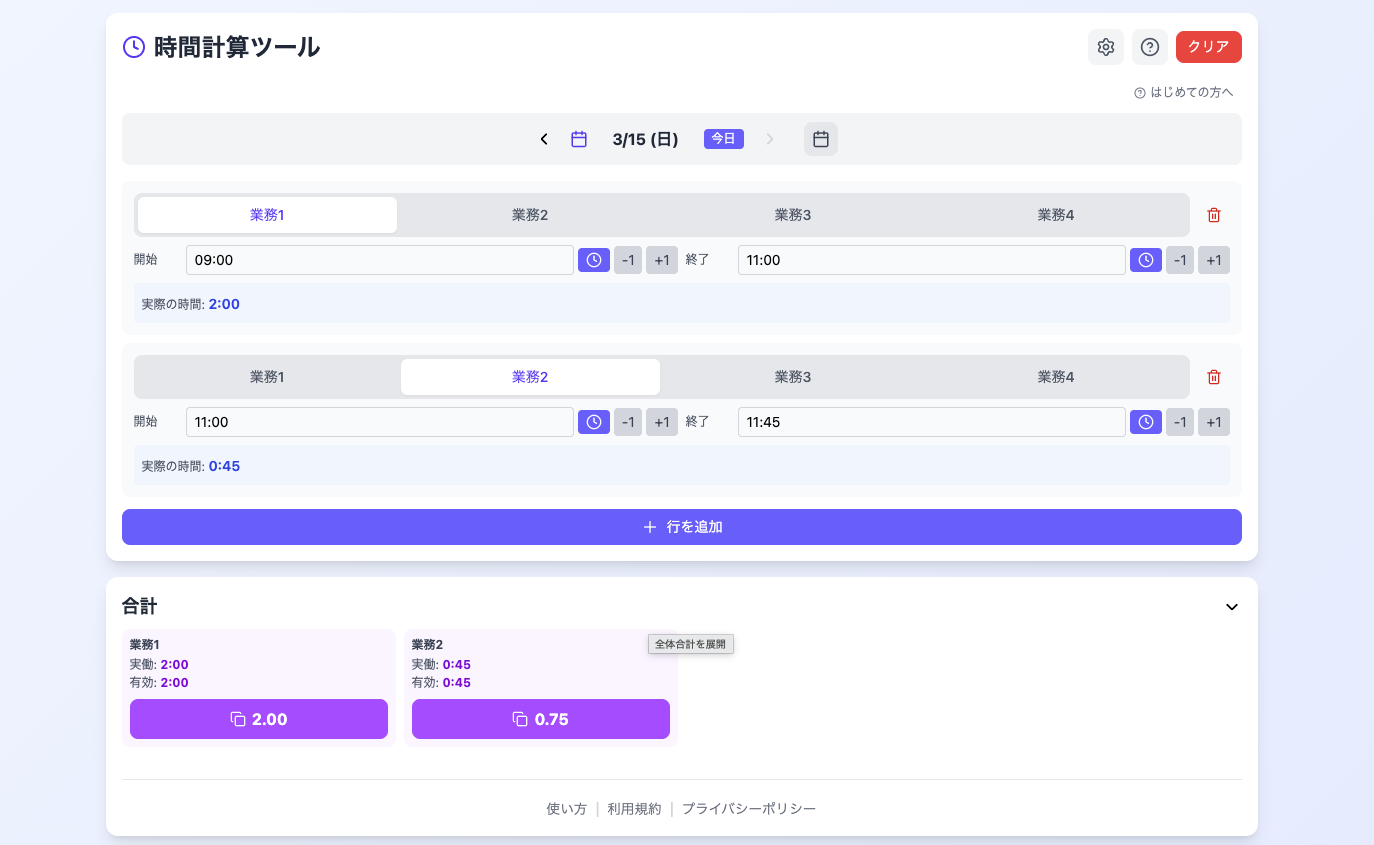Open the settings gear icon
Image resolution: width=1374 pixels, height=845 pixels.
(x=1105, y=47)
